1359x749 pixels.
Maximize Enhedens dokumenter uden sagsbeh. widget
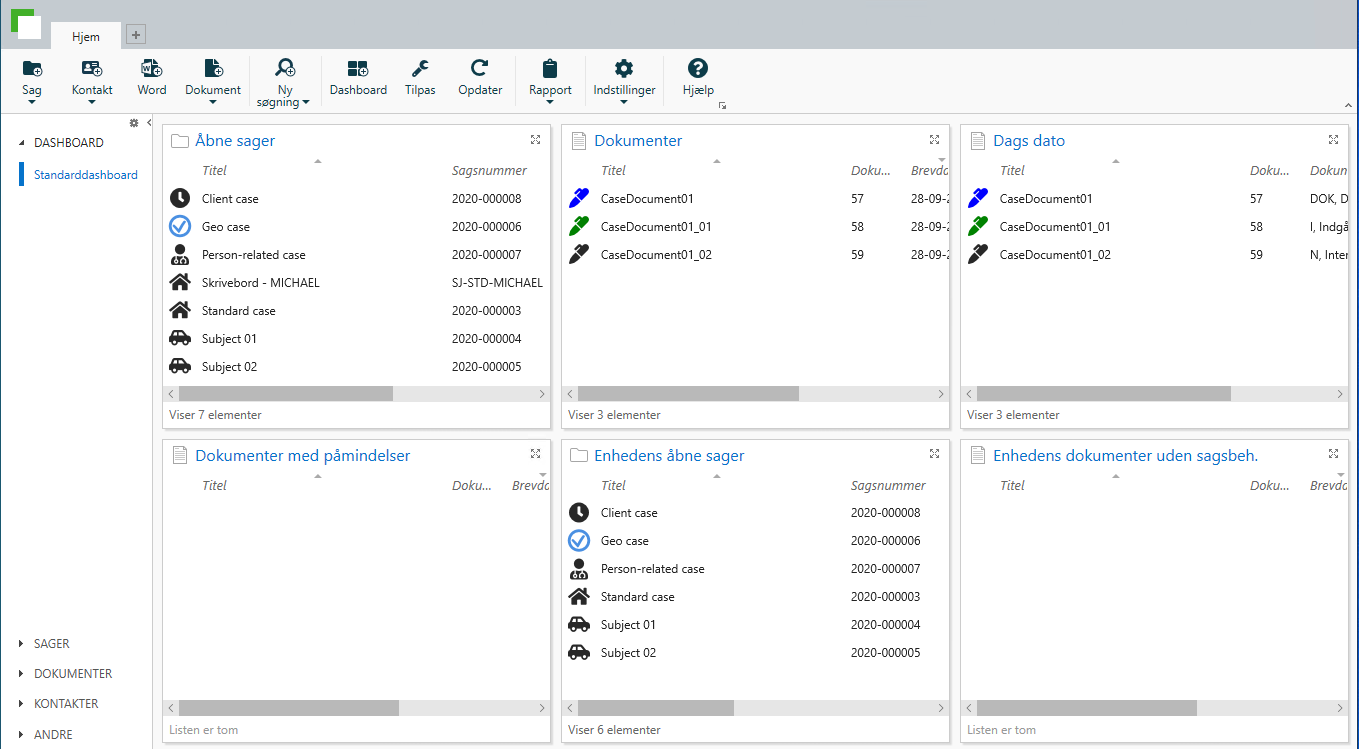(1333, 454)
